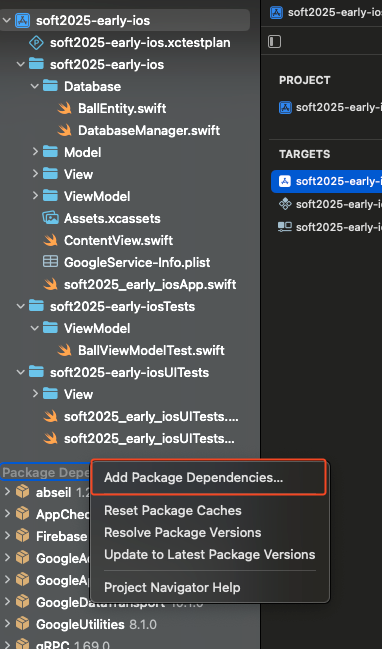Select the app target with the blue icon
This screenshot has width=382, height=649.
(285, 181)
